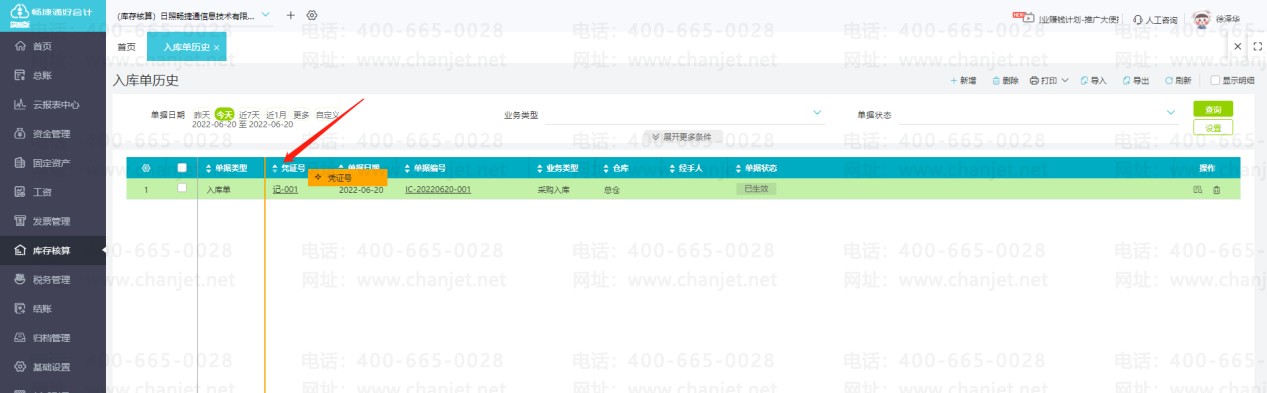Click 设置 button below 查询
Screen dimensions: 1267x393
1213,128
